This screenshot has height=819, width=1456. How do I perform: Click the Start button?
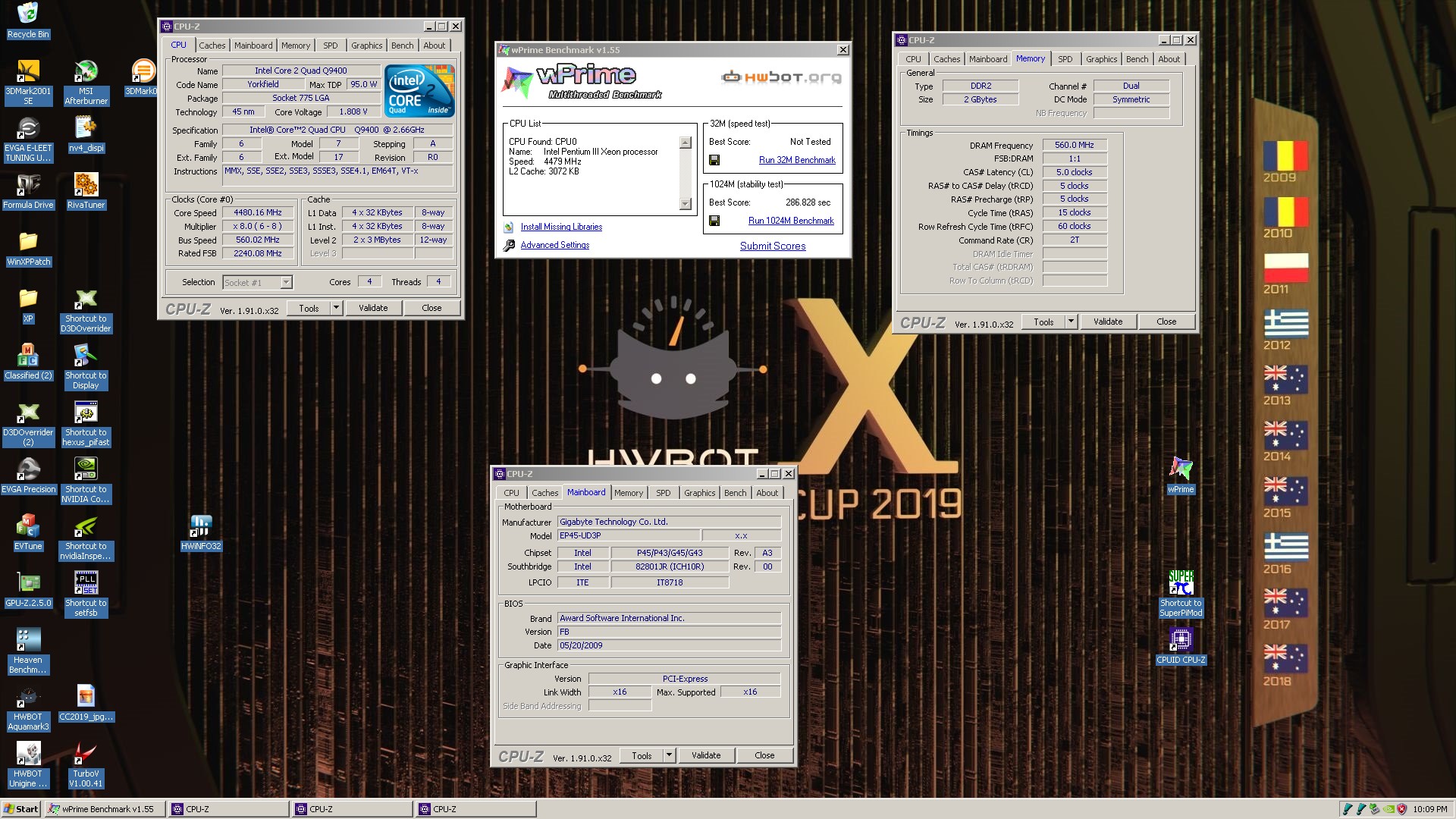[x=21, y=809]
